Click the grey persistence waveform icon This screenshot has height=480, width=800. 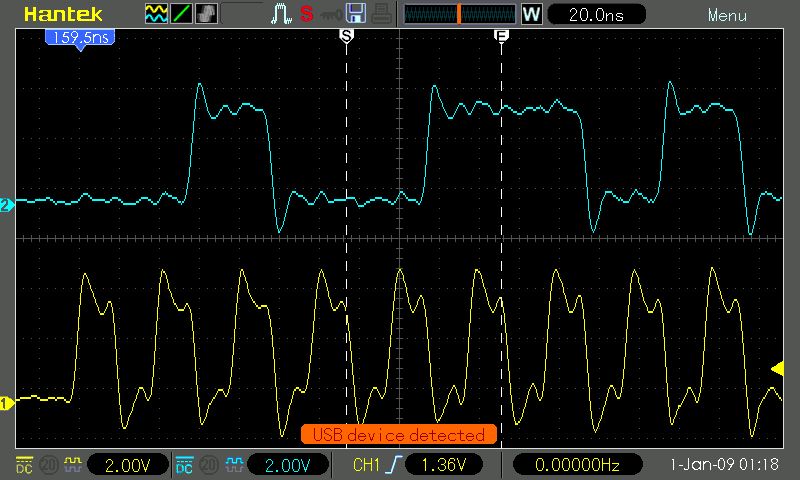(x=206, y=14)
